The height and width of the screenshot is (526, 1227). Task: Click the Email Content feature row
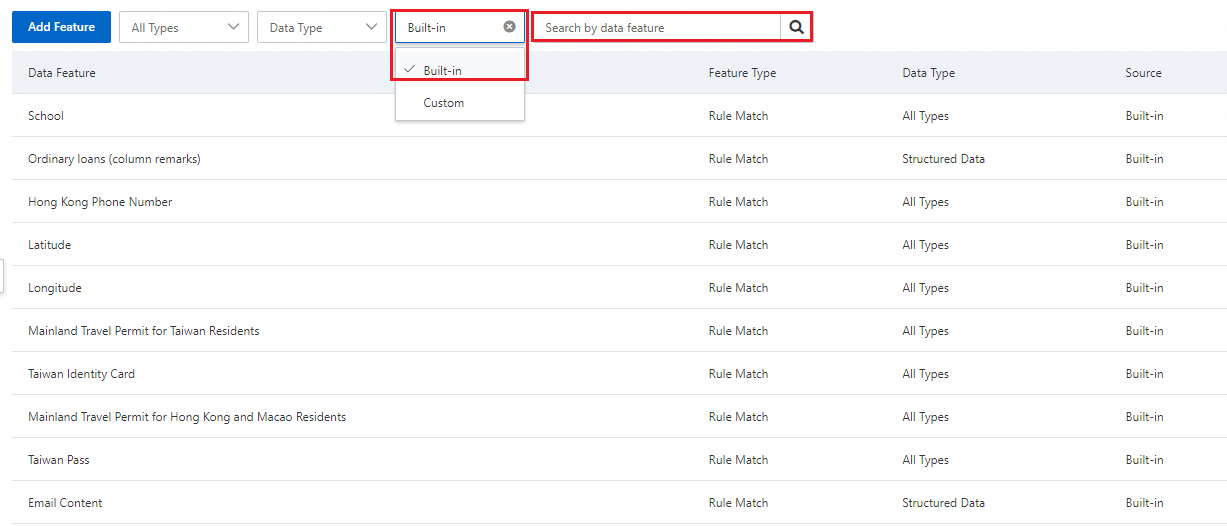pos(65,503)
